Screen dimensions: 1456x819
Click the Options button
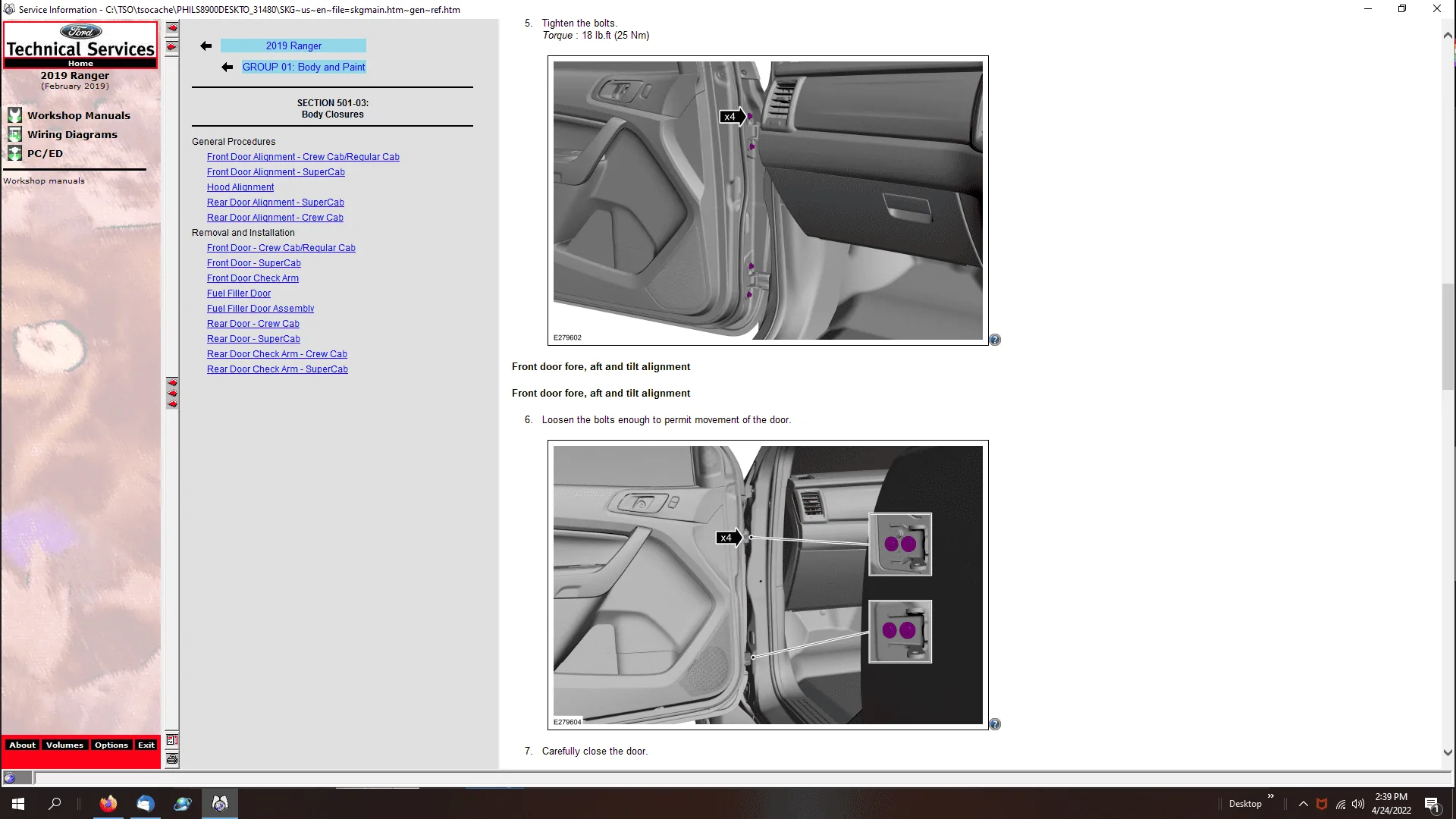[x=111, y=745]
